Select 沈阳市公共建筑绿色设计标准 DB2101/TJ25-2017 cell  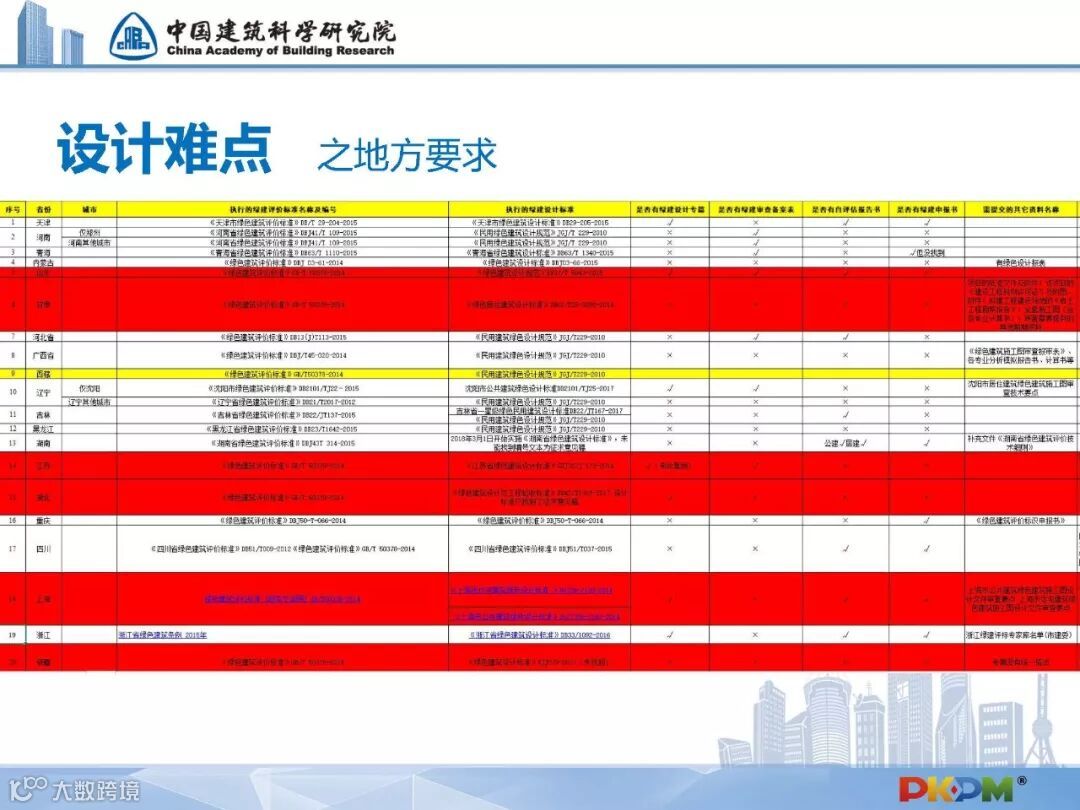click(x=539, y=388)
